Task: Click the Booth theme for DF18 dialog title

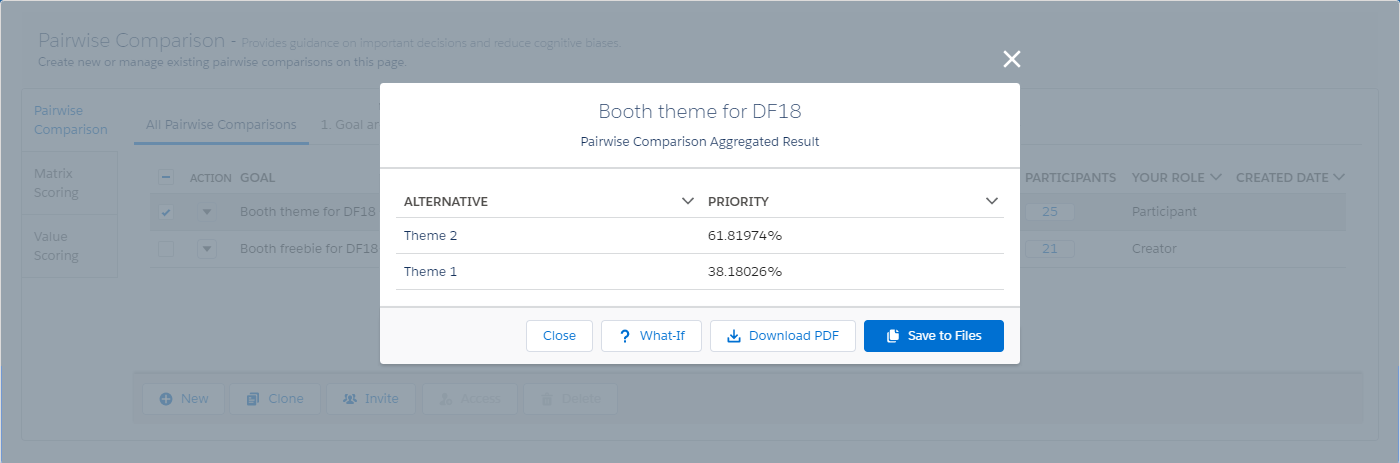Action: coord(700,111)
